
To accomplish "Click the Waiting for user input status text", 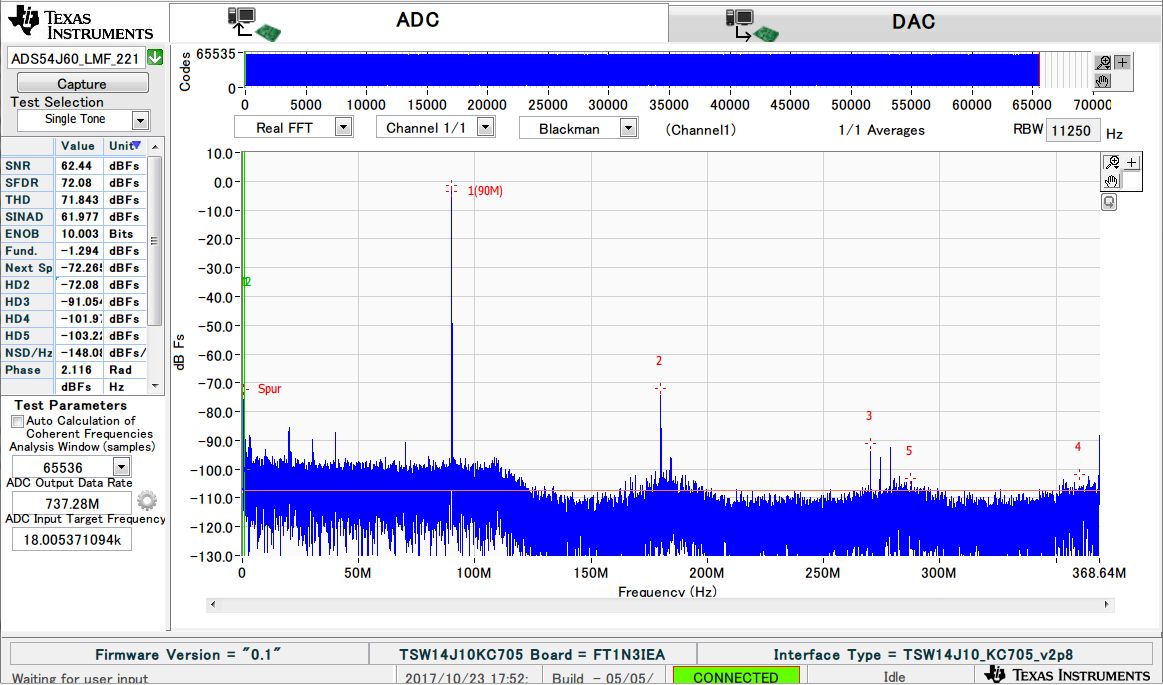I will [x=80, y=678].
